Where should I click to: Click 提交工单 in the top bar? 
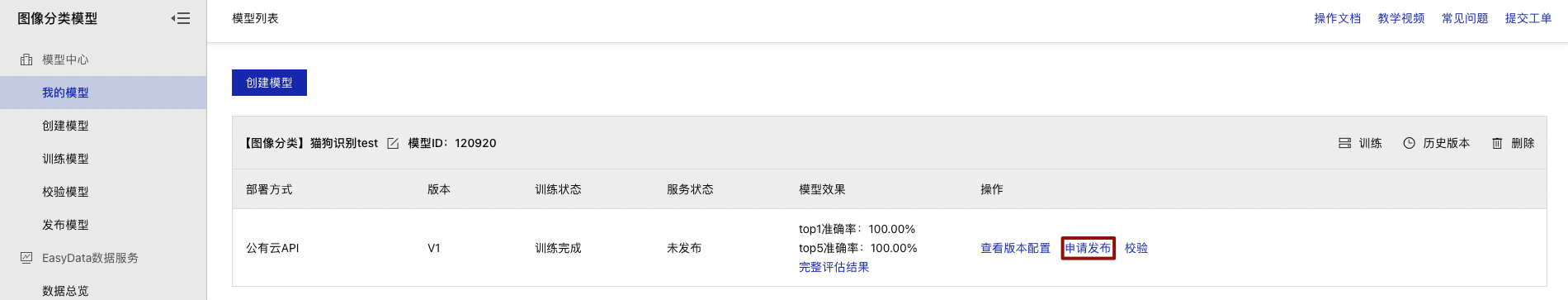(1528, 18)
